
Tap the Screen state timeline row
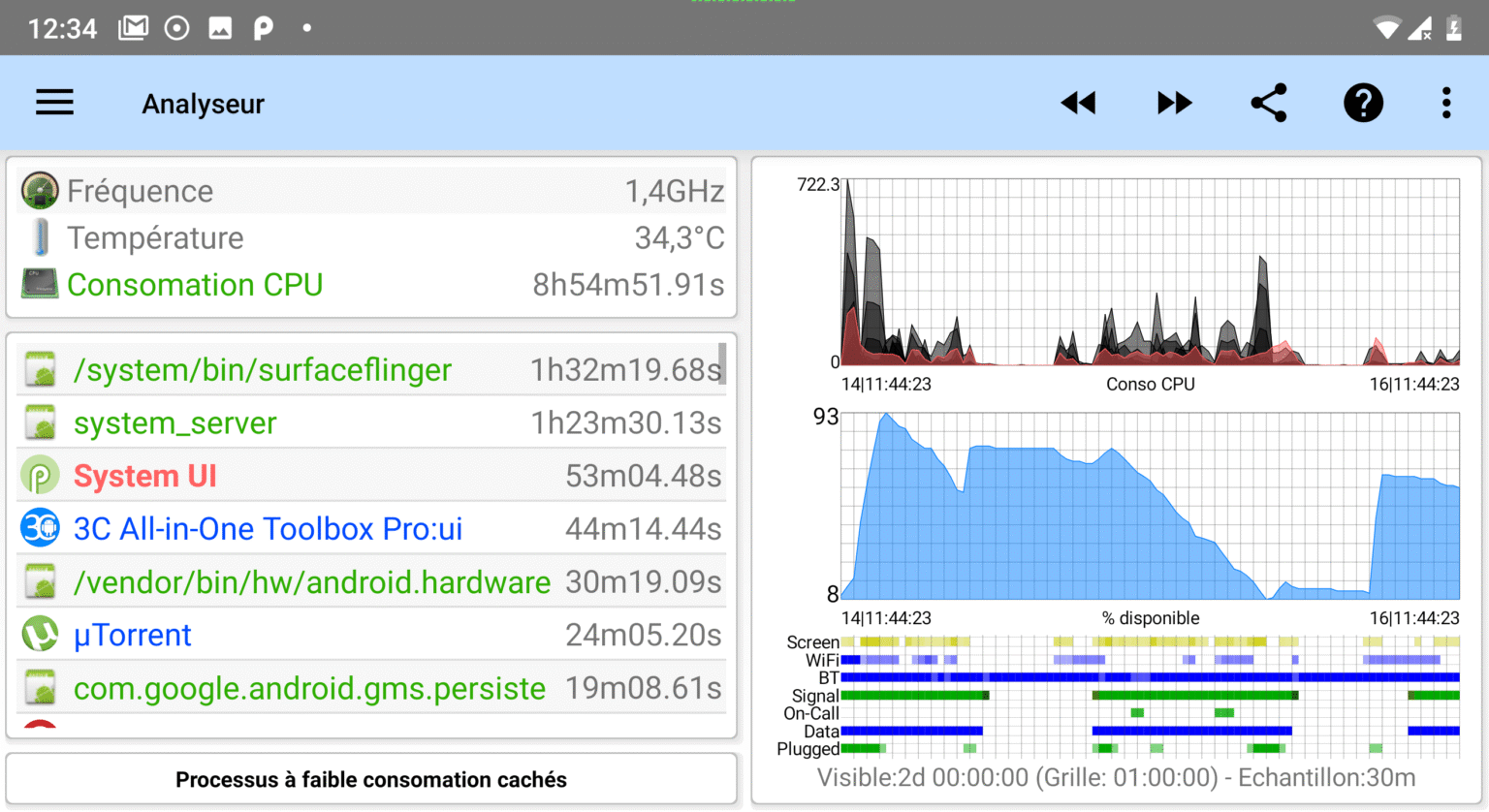click(1151, 641)
